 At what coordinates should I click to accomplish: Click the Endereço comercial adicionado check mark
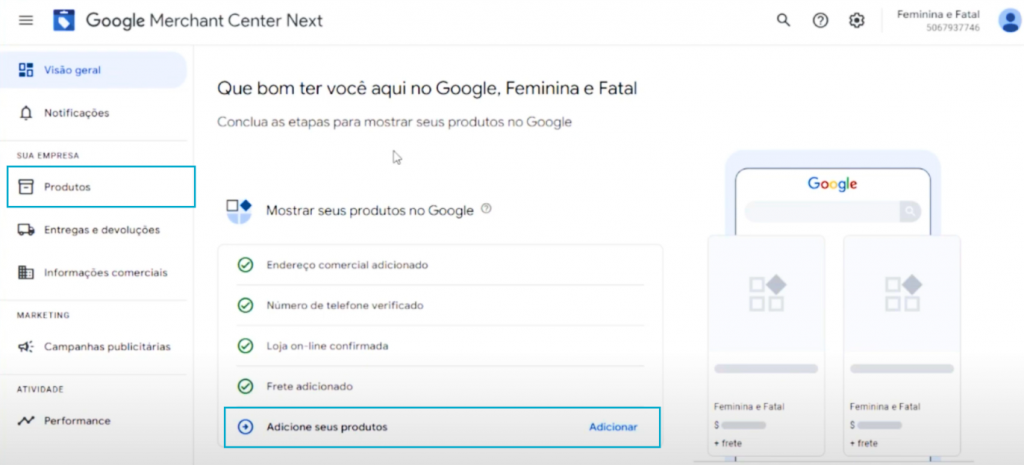pos(245,265)
